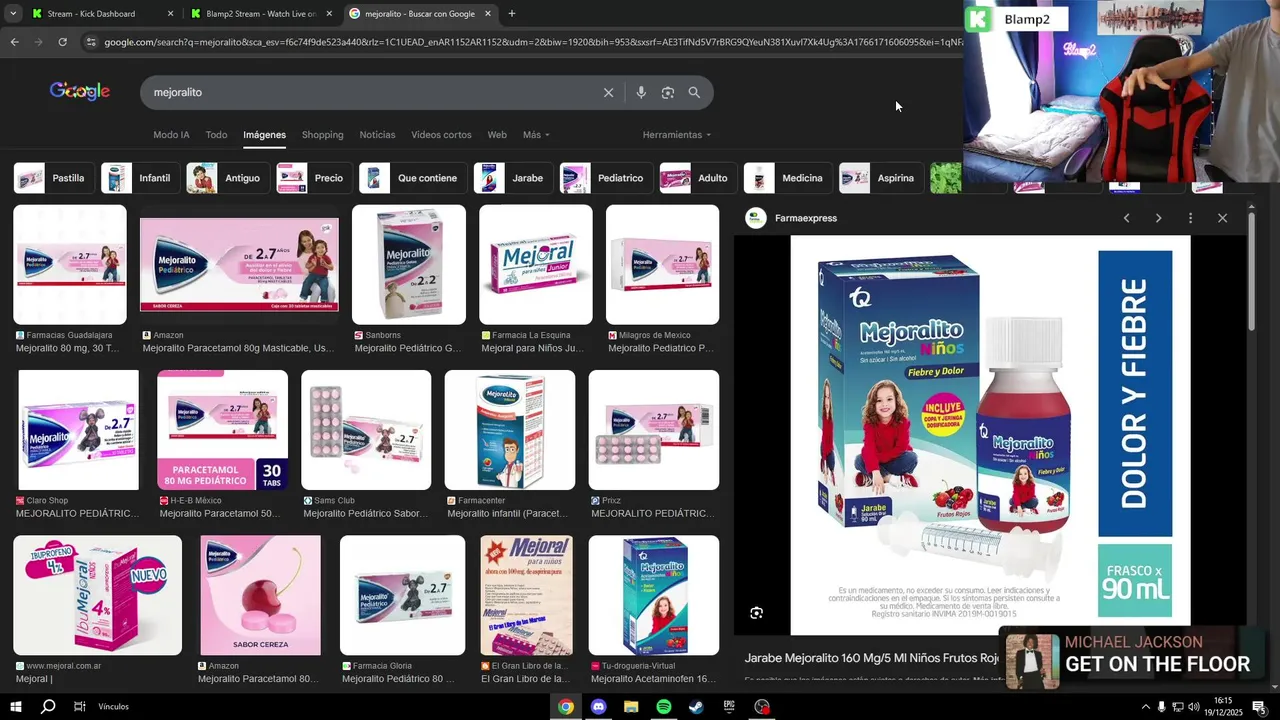Screen dimensions: 1280x720
Task: Expand the Más dropdown menu
Action: click(x=536, y=135)
